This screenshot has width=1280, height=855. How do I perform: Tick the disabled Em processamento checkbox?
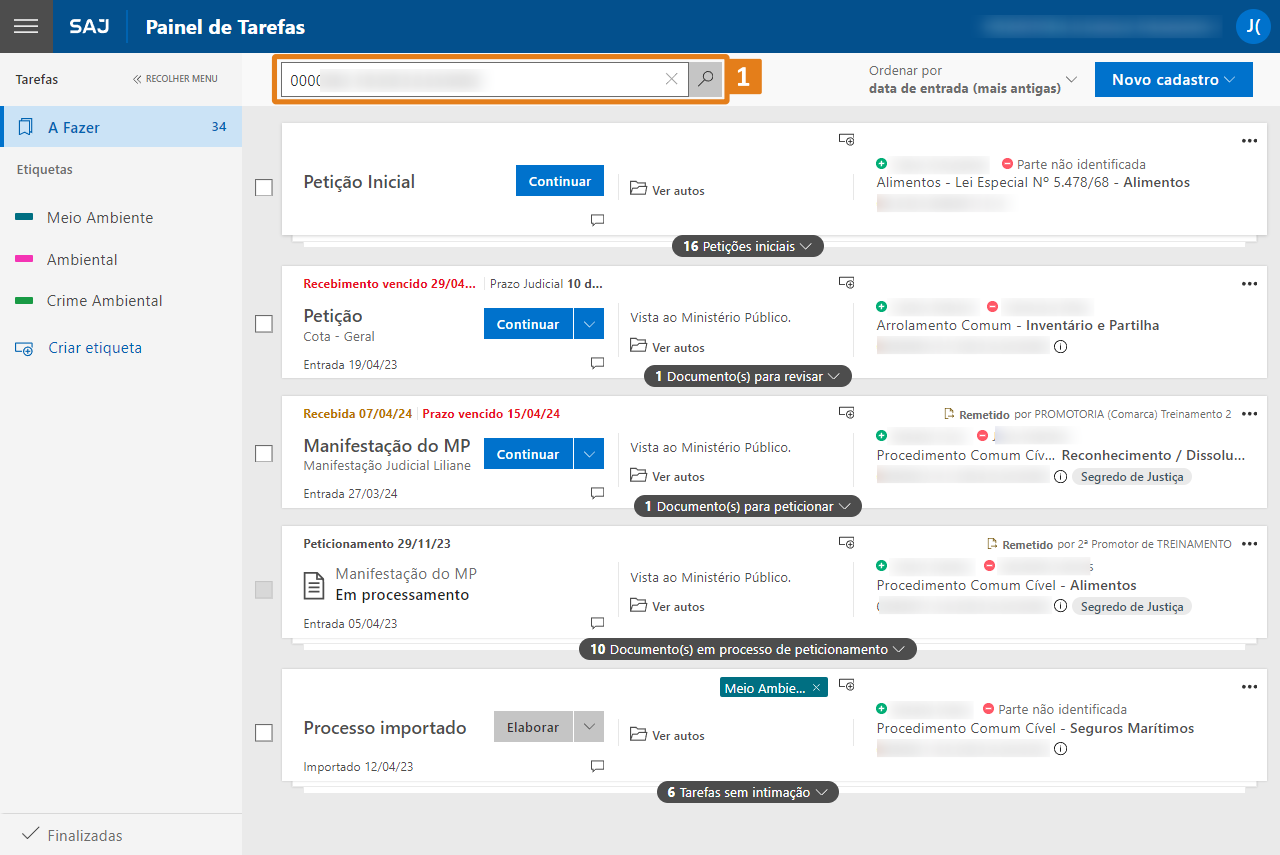point(264,590)
